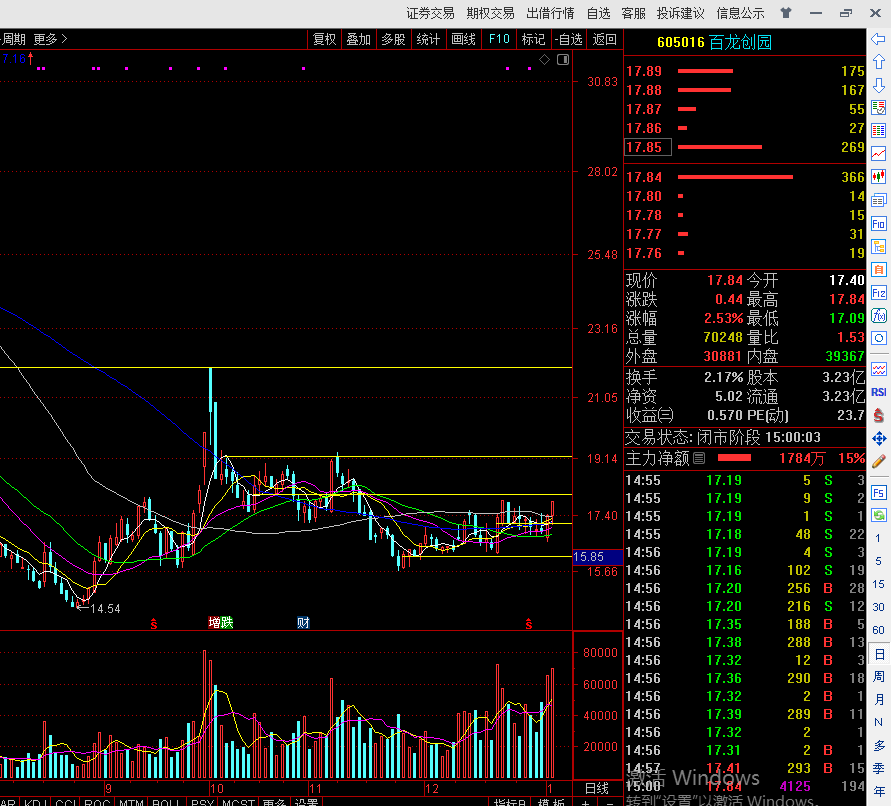Click the 投诉建议 link
This screenshot has width=891, height=806.
[680, 13]
